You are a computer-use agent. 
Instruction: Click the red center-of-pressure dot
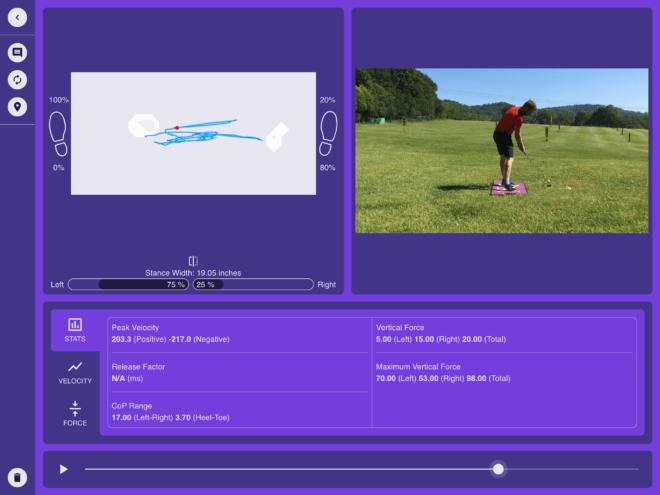[x=177, y=128]
